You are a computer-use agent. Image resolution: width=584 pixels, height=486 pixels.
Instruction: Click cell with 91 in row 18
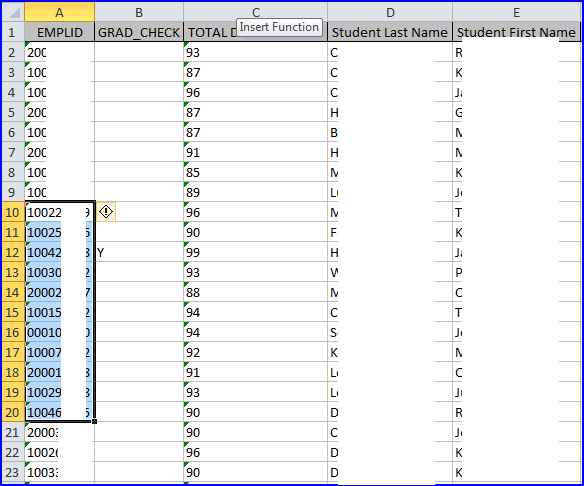256,372
